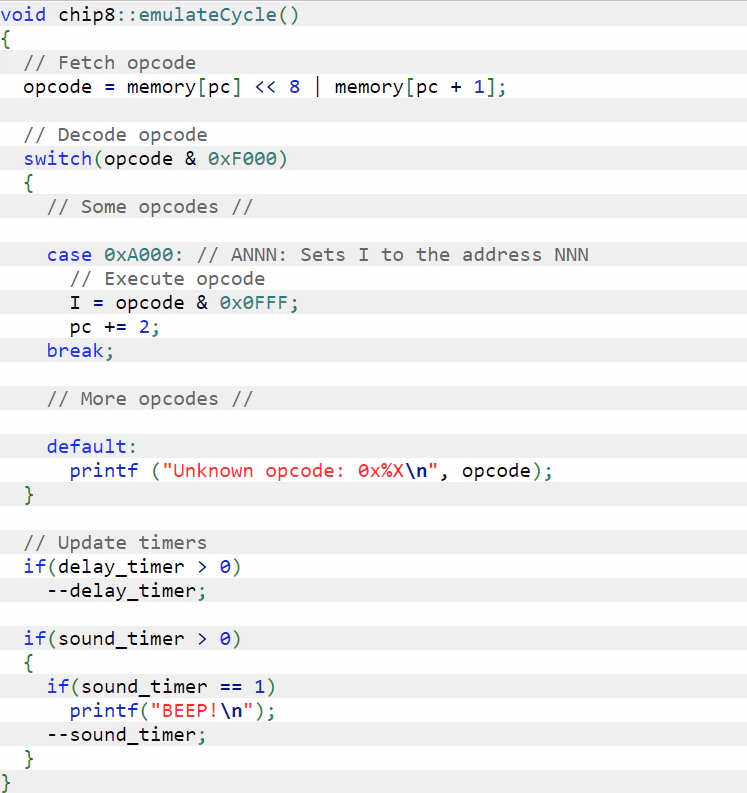Click the '// Decode opcode' comment
Image resolution: width=747 pixels, height=793 pixels.
115,135
